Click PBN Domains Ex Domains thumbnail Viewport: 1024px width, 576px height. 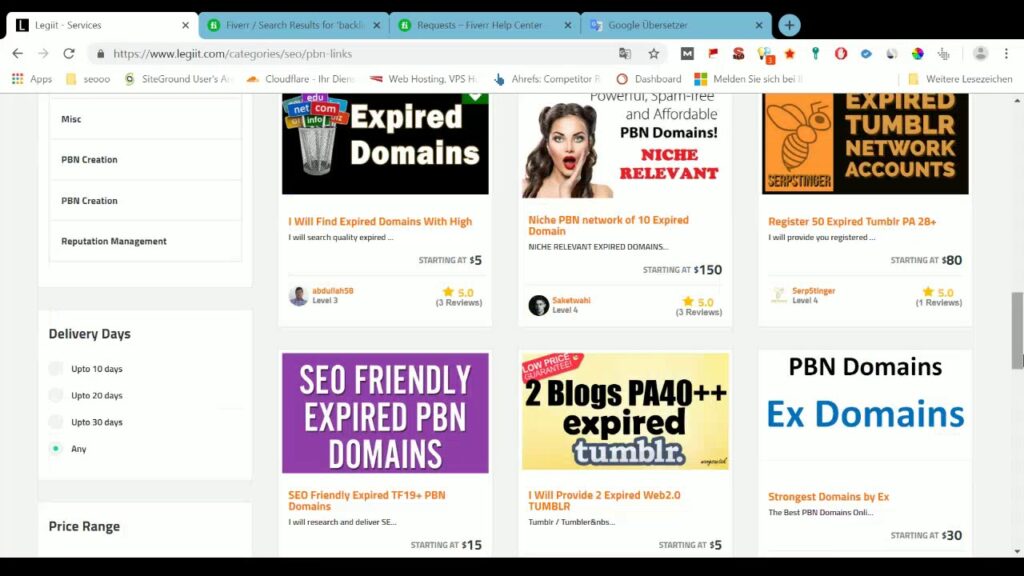[x=865, y=405]
